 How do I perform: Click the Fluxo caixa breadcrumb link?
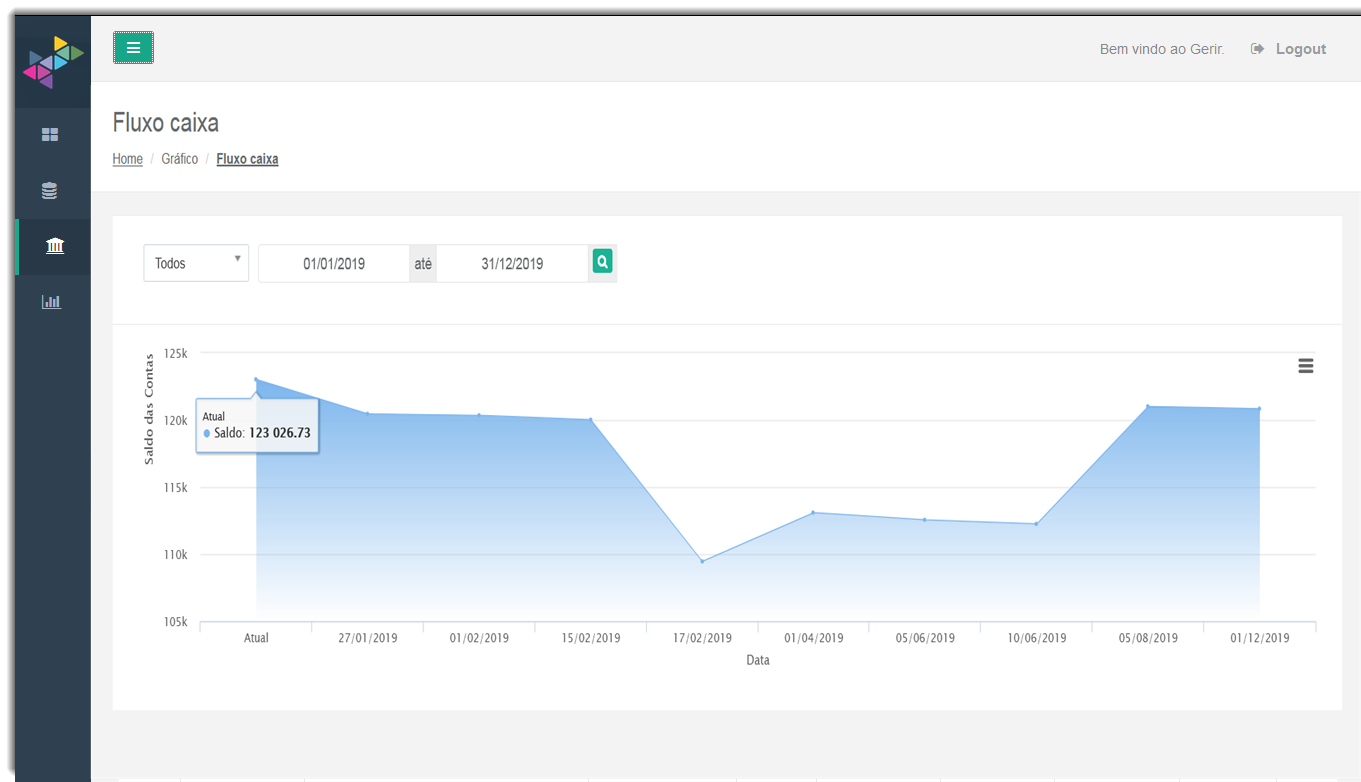pyautogui.click(x=247, y=159)
